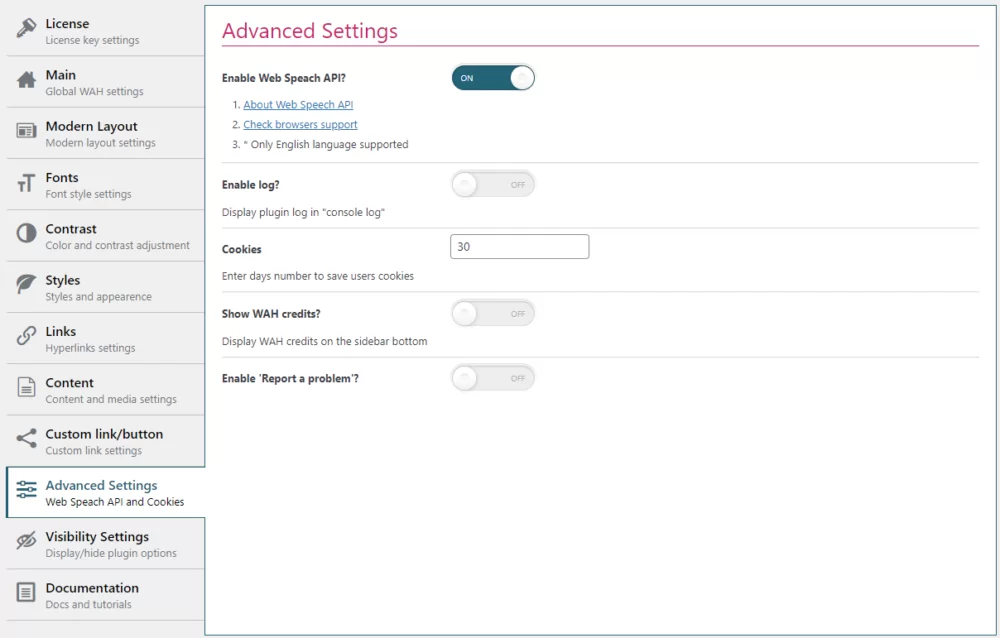Turn on Show WAH credits
This screenshot has height=638, width=1000.
[x=492, y=313]
